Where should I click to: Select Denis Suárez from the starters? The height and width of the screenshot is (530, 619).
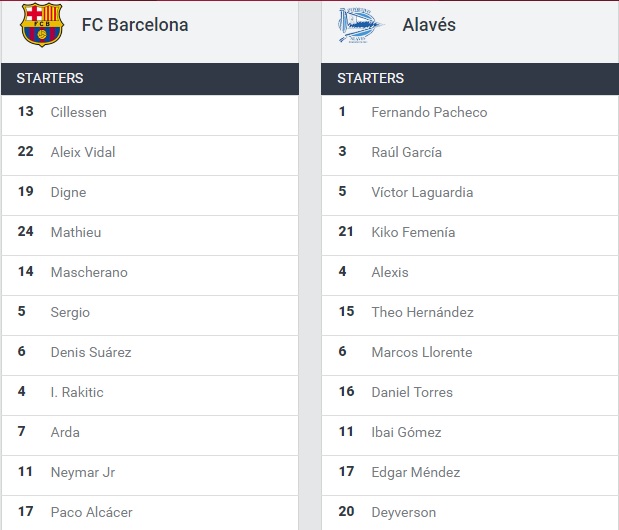tap(91, 352)
